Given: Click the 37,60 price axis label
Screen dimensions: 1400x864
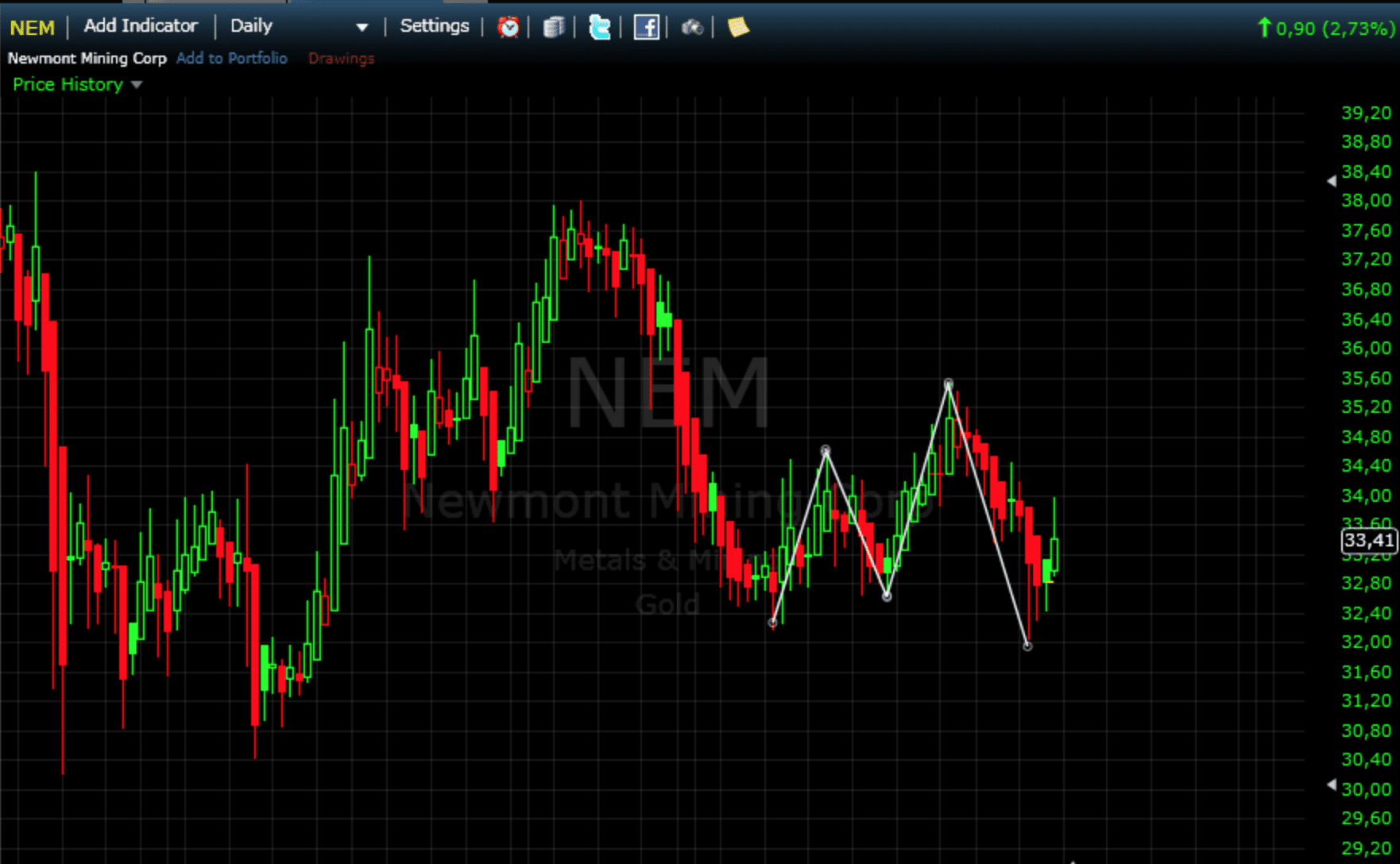Looking at the screenshot, I should (x=1366, y=230).
